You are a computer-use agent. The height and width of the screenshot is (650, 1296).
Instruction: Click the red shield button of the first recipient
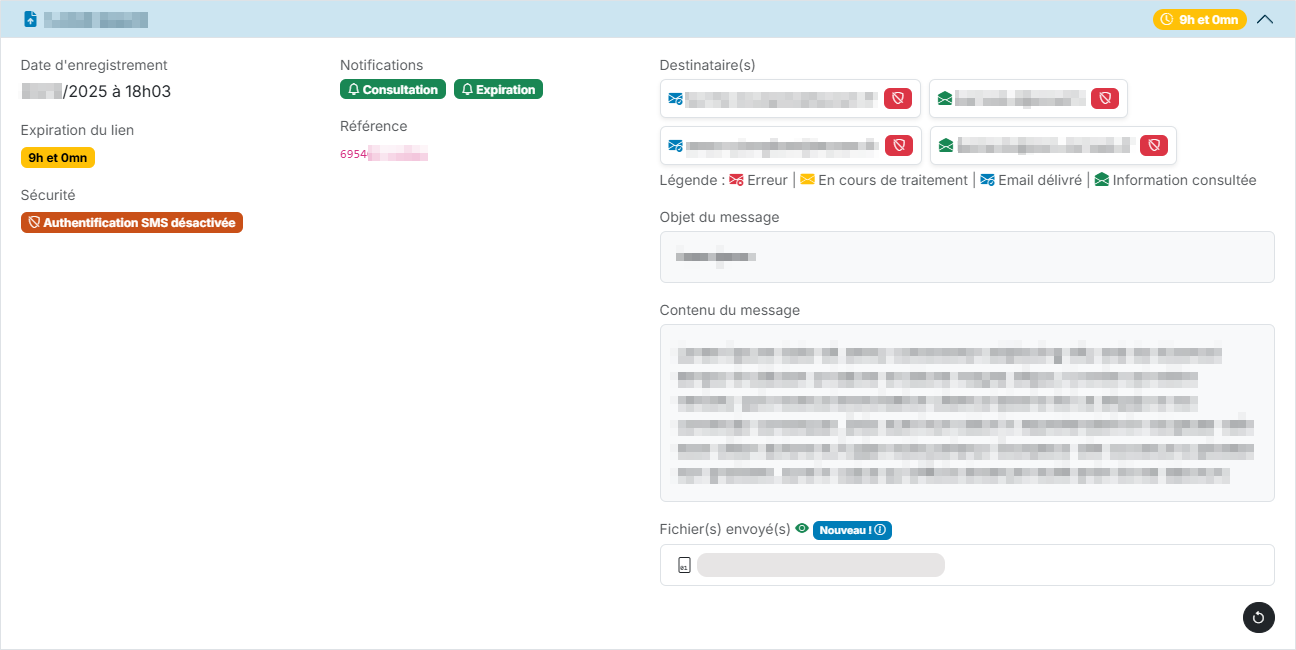[x=898, y=98]
